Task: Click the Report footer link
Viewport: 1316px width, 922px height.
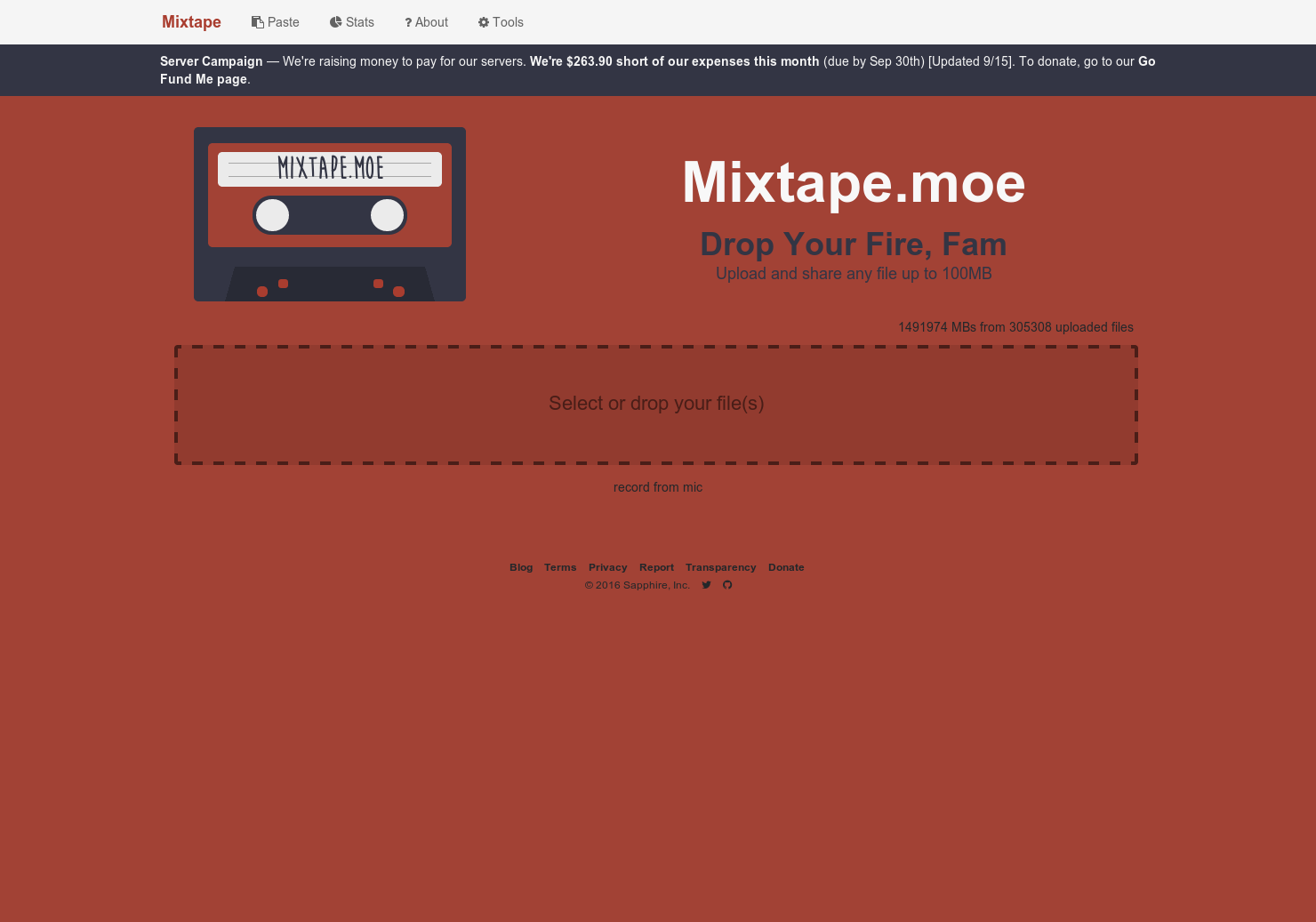Action: (656, 566)
